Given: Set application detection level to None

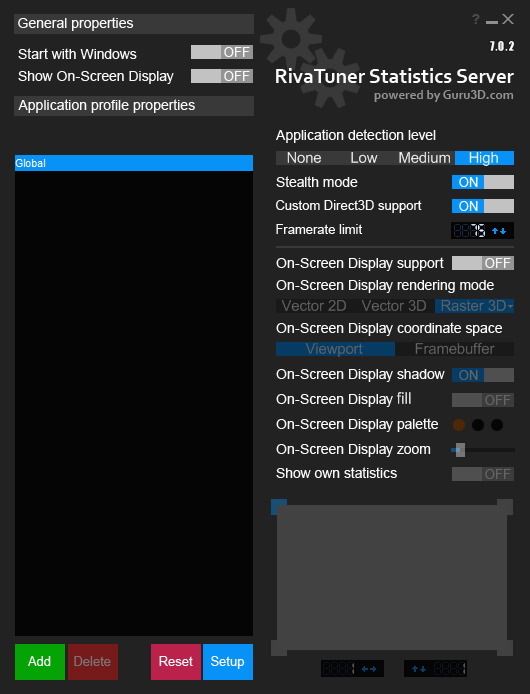Looking at the screenshot, I should pos(304,158).
